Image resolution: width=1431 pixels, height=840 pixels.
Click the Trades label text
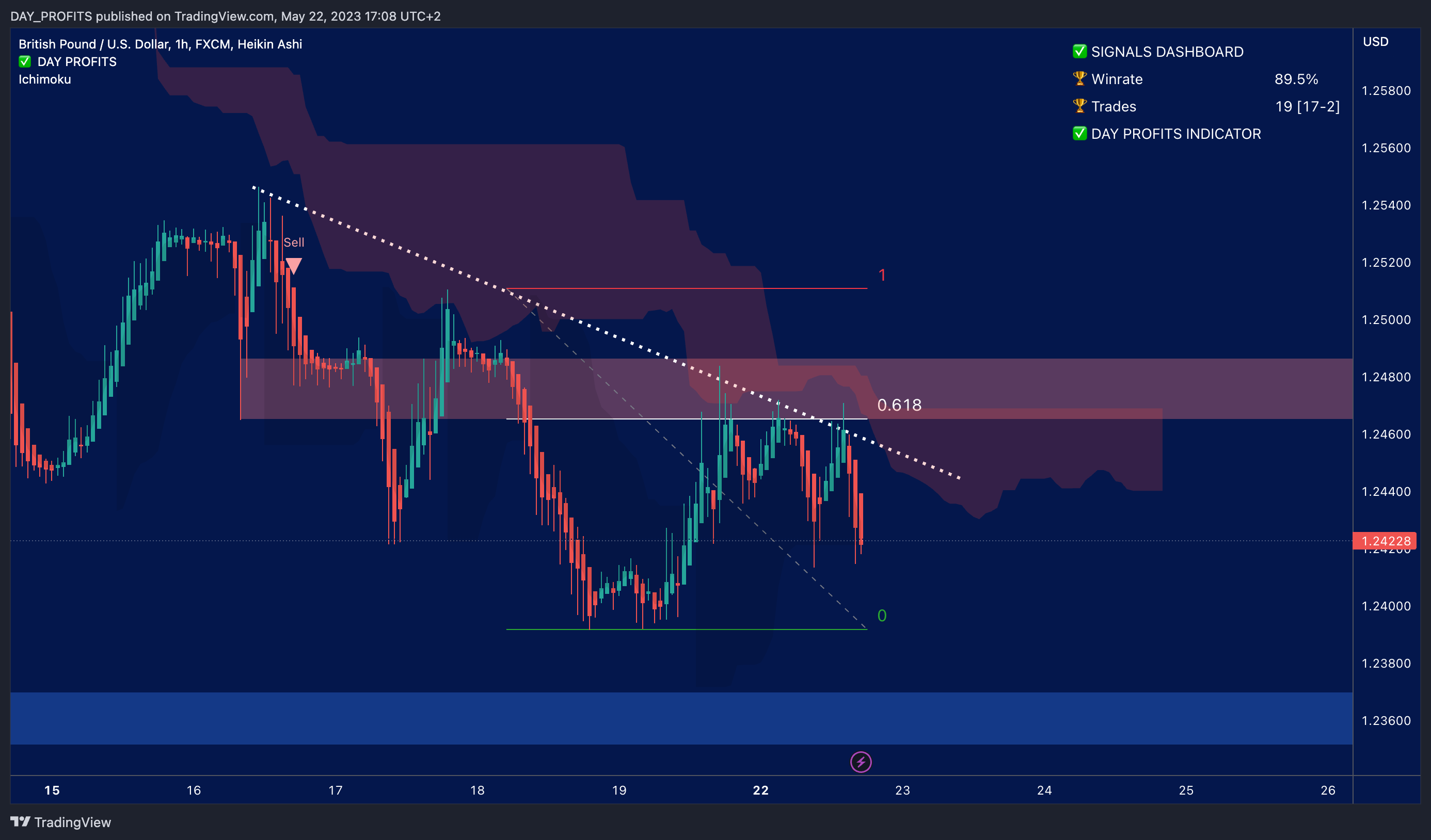[1113, 106]
